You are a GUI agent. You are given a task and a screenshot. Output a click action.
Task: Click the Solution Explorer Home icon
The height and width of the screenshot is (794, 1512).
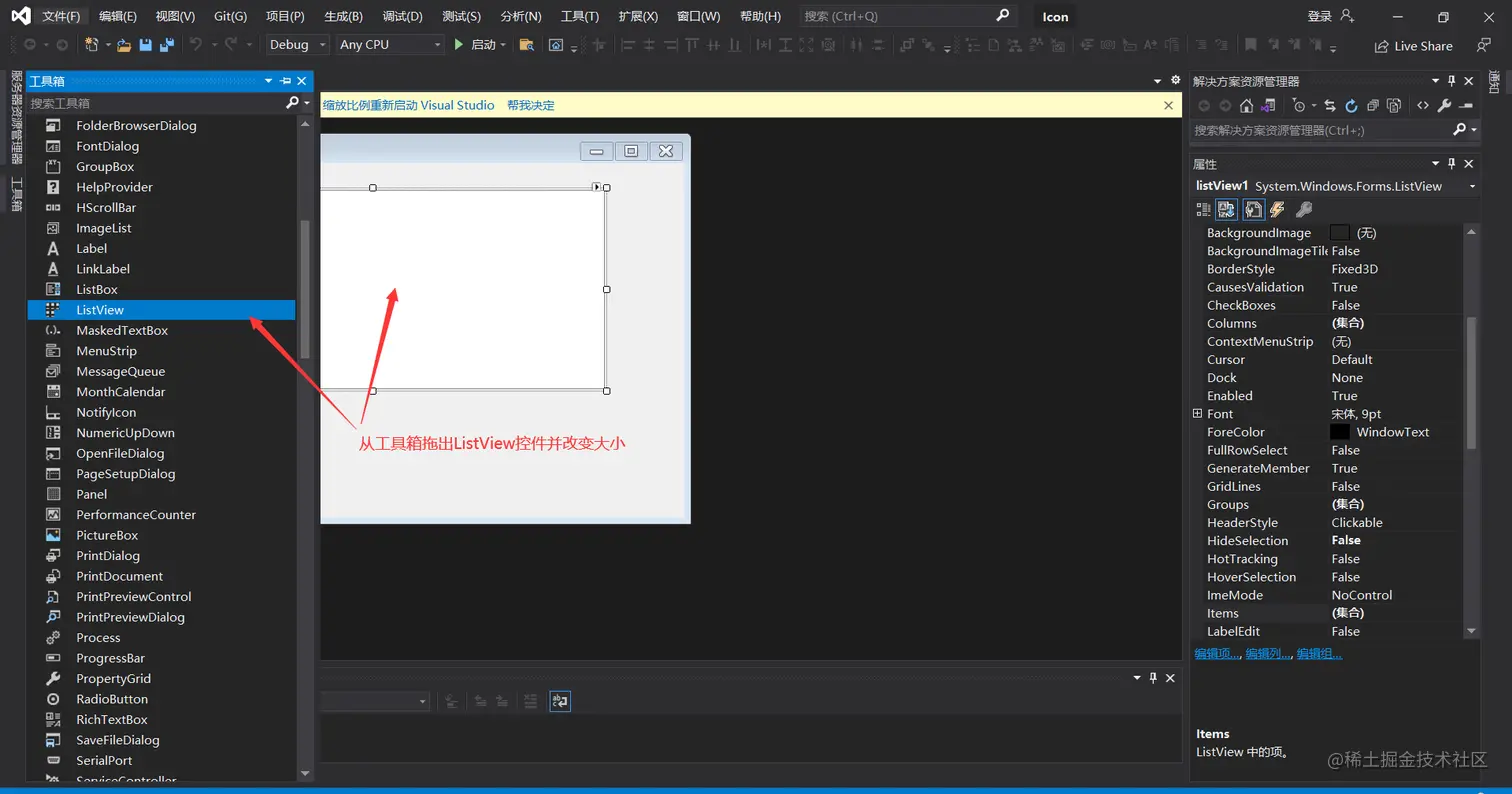click(1246, 105)
